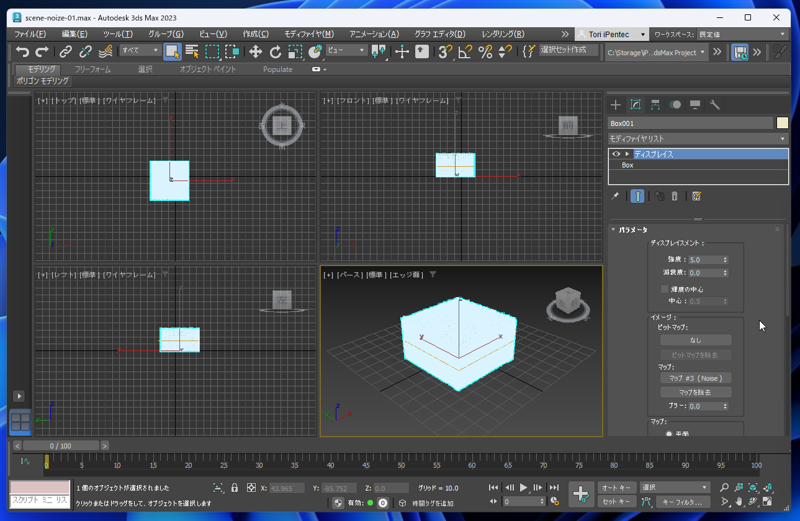
Task: Open the Motion command panel tab
Action: click(675, 105)
